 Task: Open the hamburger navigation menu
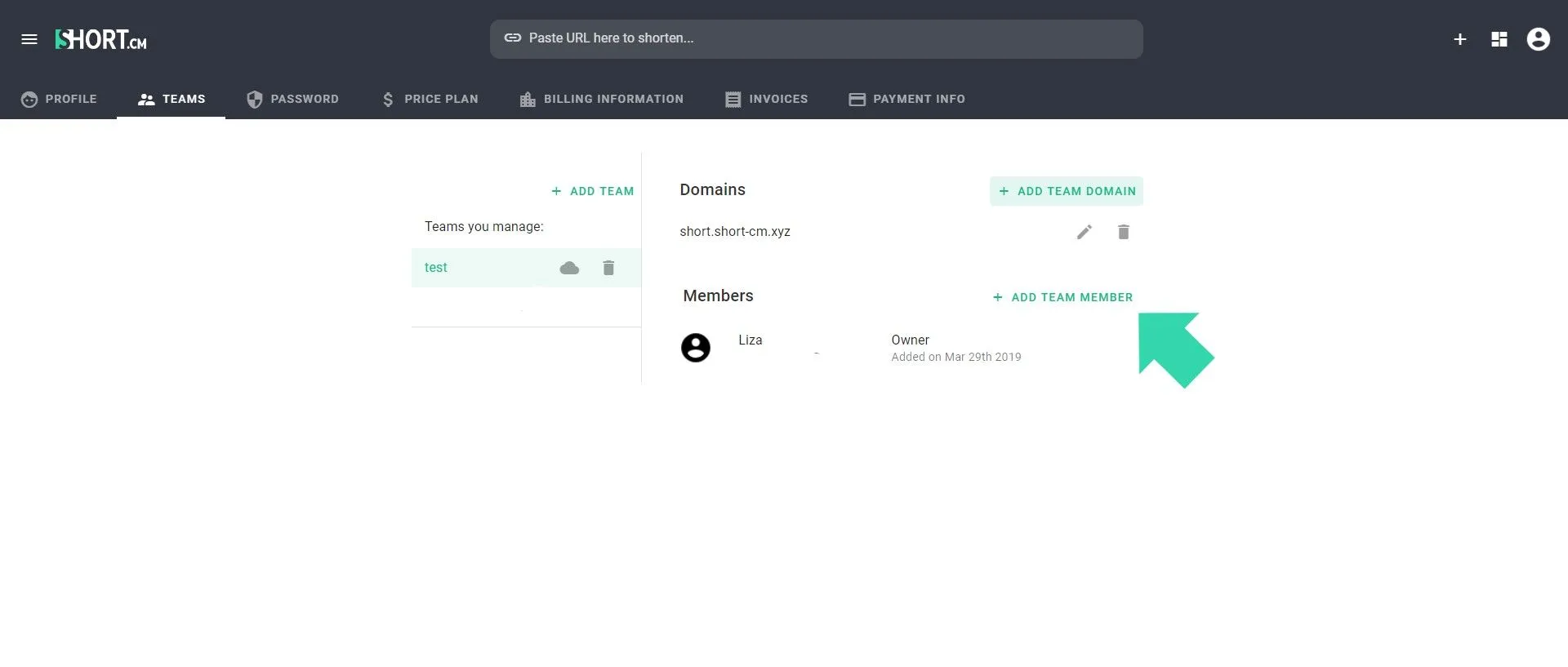click(x=29, y=39)
